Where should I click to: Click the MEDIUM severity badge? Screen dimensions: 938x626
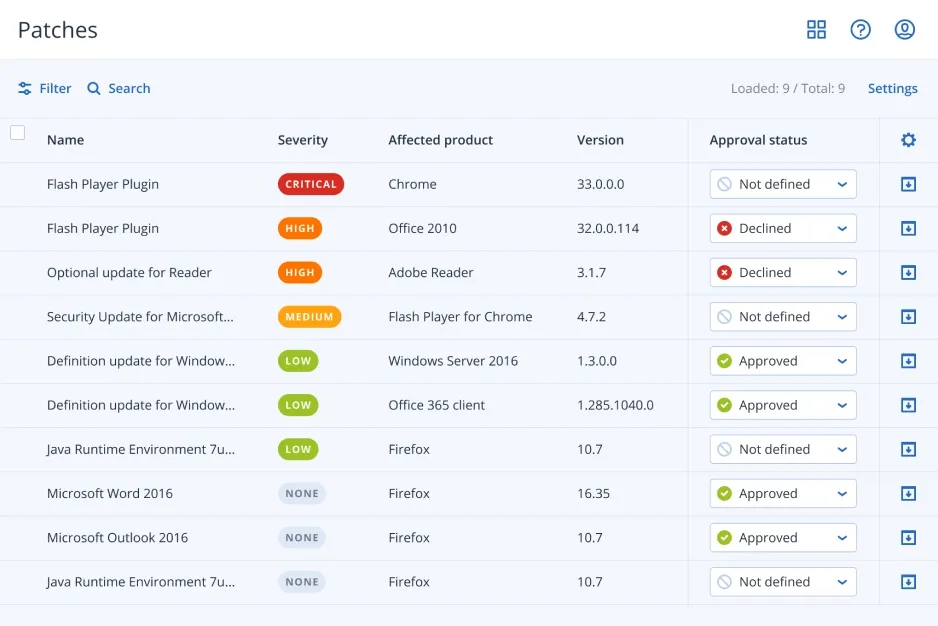click(x=308, y=316)
